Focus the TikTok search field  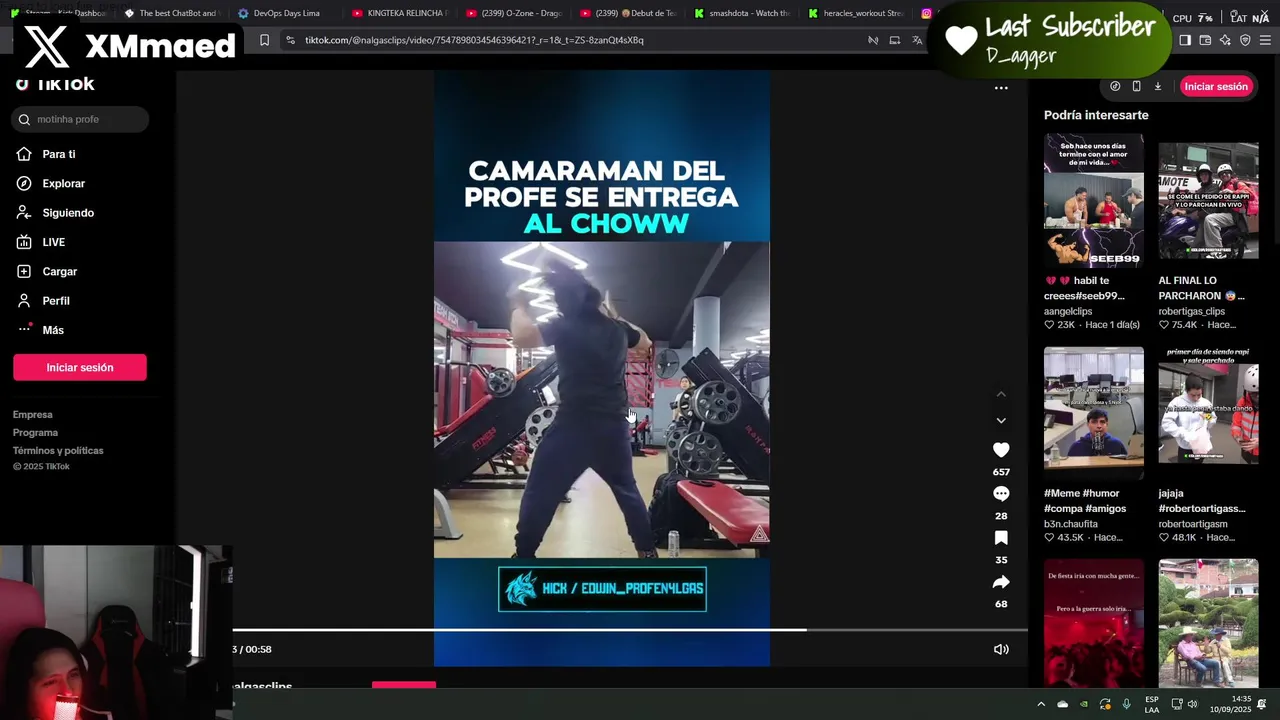tap(80, 119)
